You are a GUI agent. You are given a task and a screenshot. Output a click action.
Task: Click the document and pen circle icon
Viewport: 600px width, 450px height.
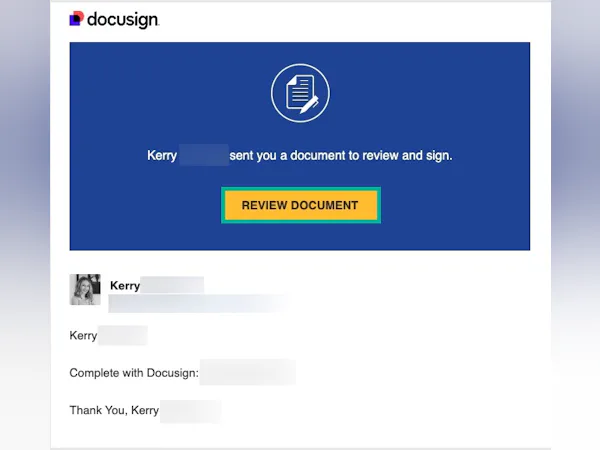(x=300, y=93)
